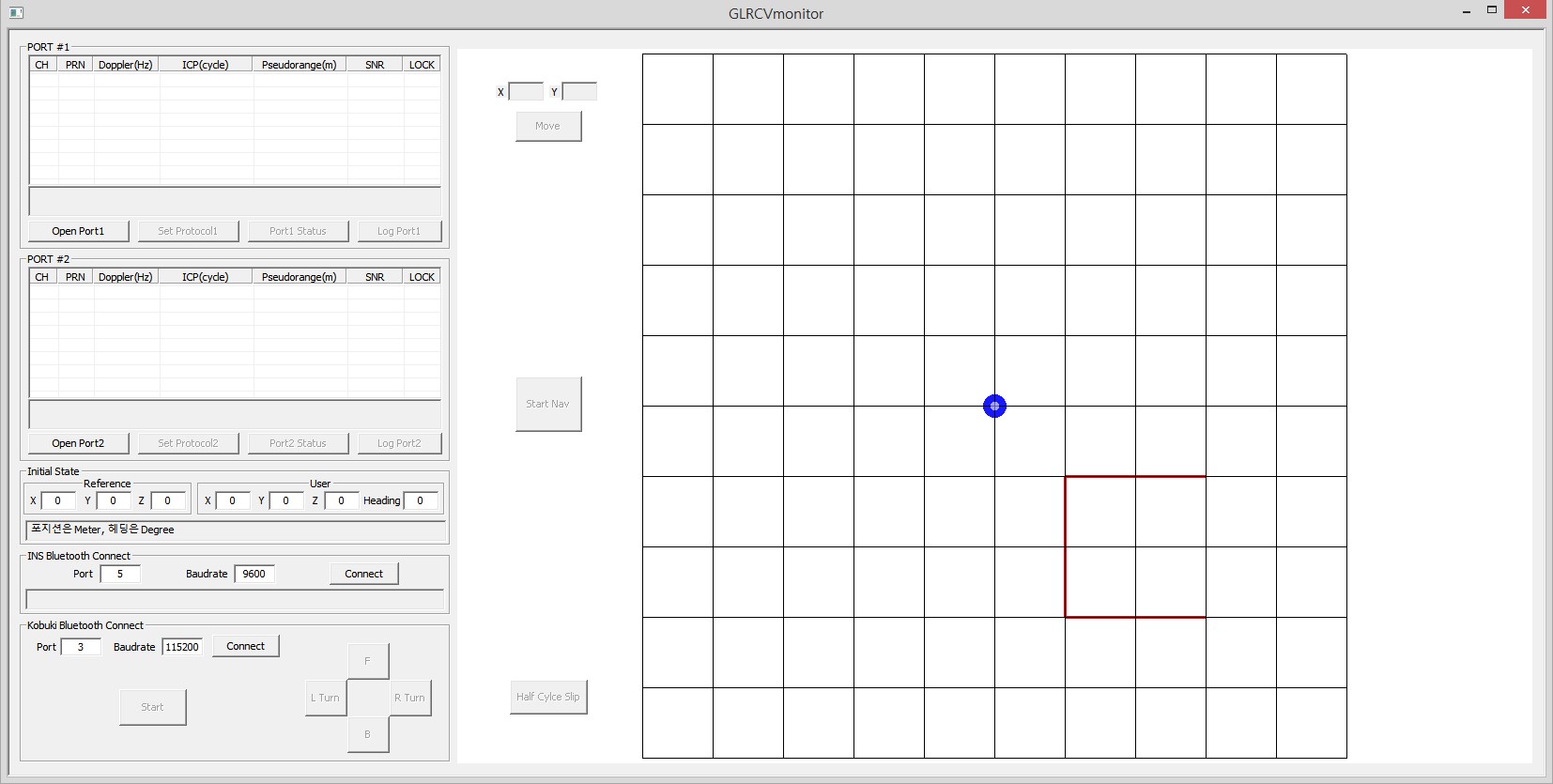1553x784 pixels.
Task: Click the B backward button
Action: pyautogui.click(x=368, y=734)
